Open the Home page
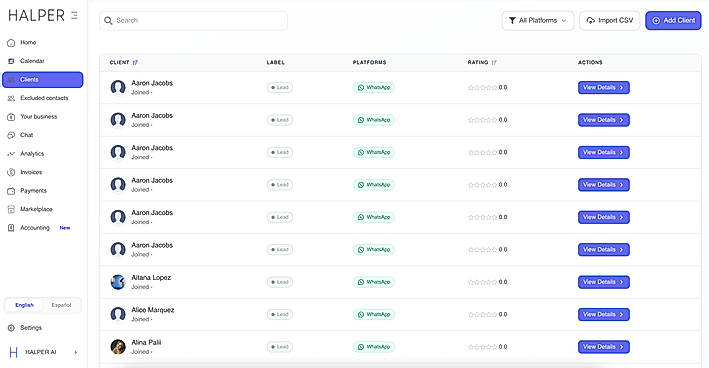709x368 pixels. [28, 42]
